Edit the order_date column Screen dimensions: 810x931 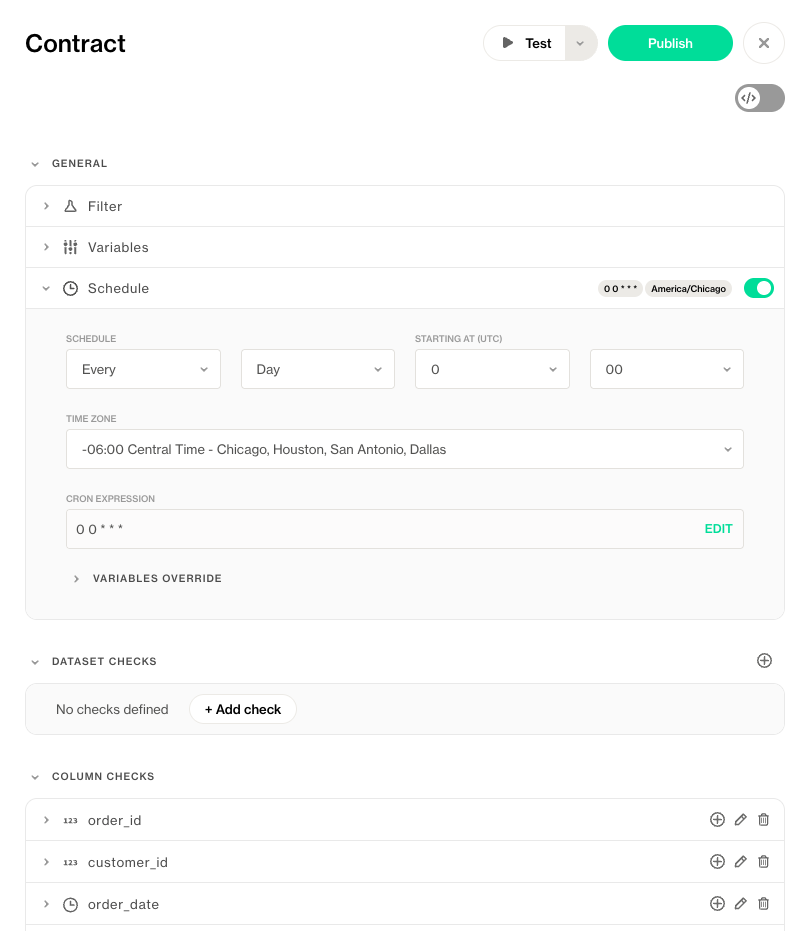click(x=741, y=904)
